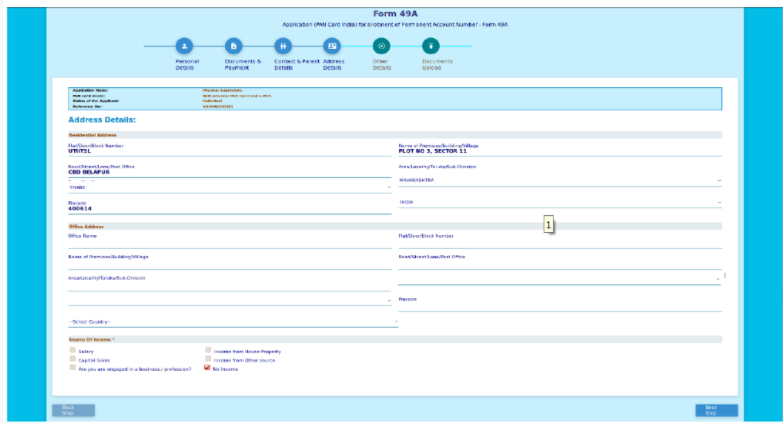783x424 pixels.
Task: Expand the MAHARASHTRA state dropdown
Action: pos(560,180)
